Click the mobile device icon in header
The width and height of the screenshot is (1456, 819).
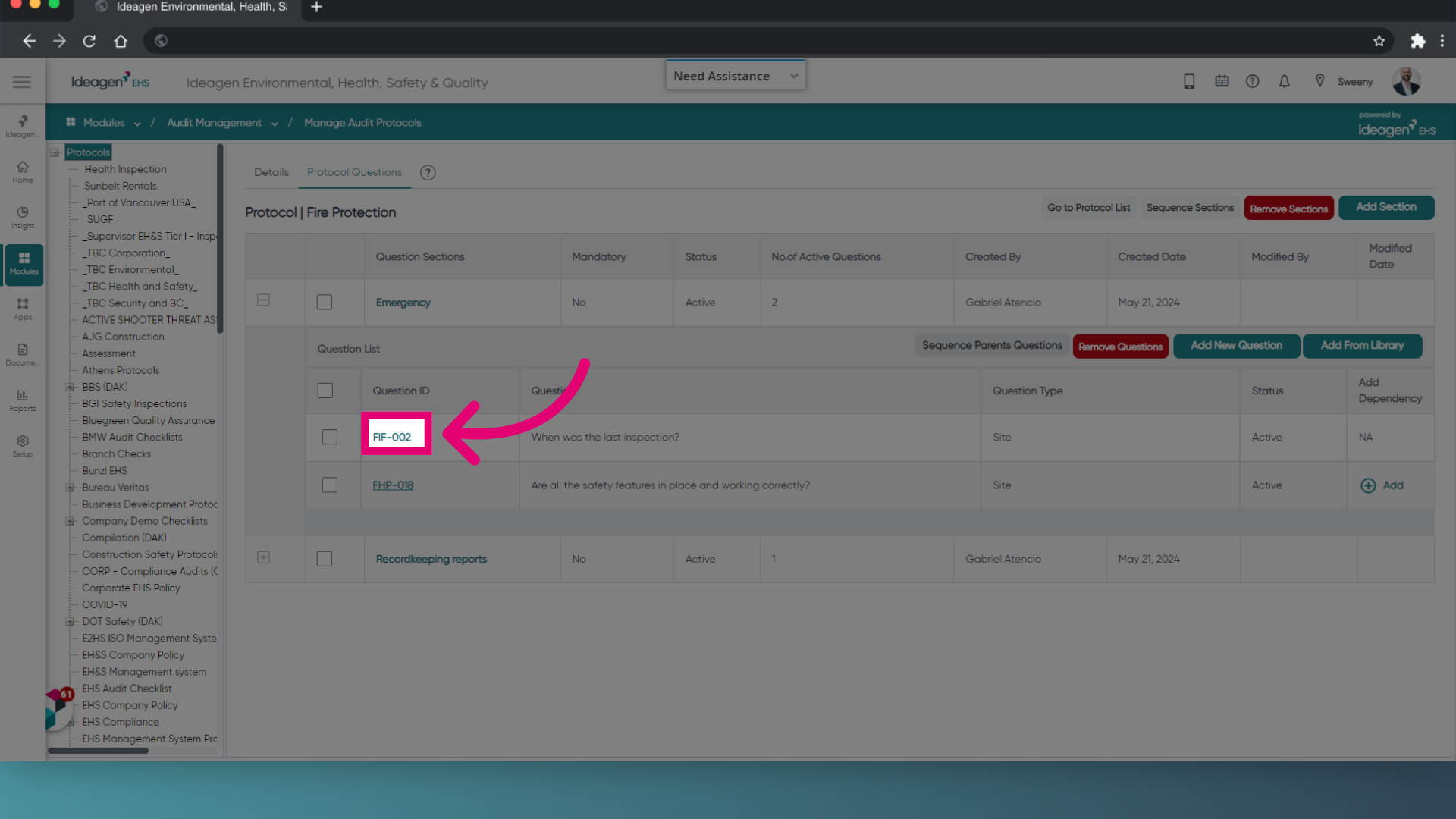[x=1189, y=81]
